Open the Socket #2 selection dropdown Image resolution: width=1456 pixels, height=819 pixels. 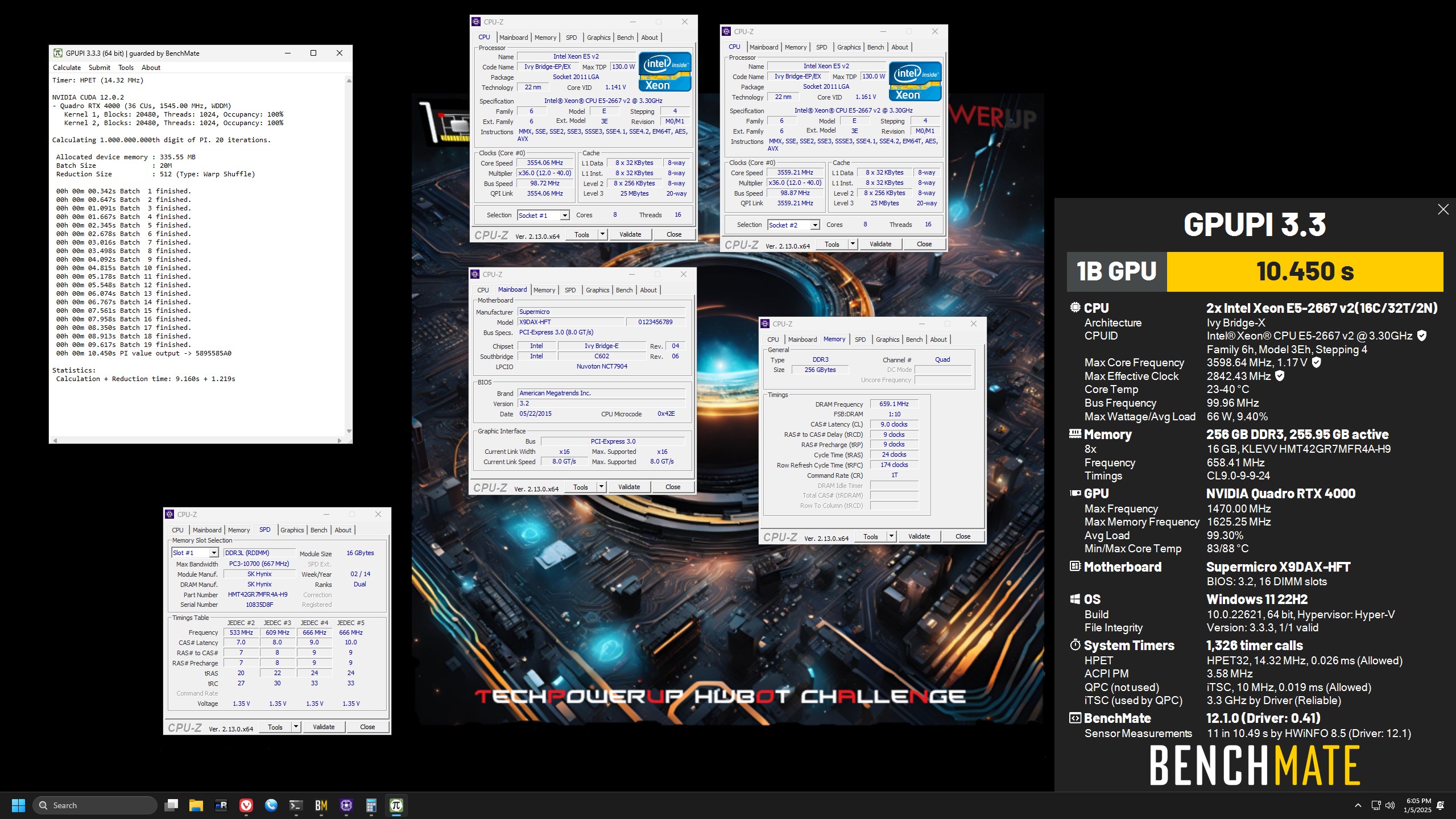(x=814, y=225)
